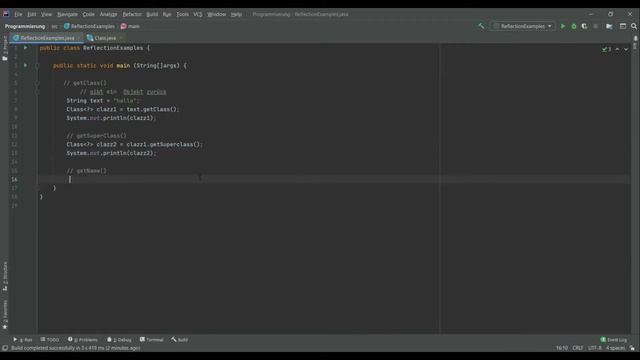Close the ReflectionExamples.java tab
This screenshot has width=640, height=360.
coord(79,38)
